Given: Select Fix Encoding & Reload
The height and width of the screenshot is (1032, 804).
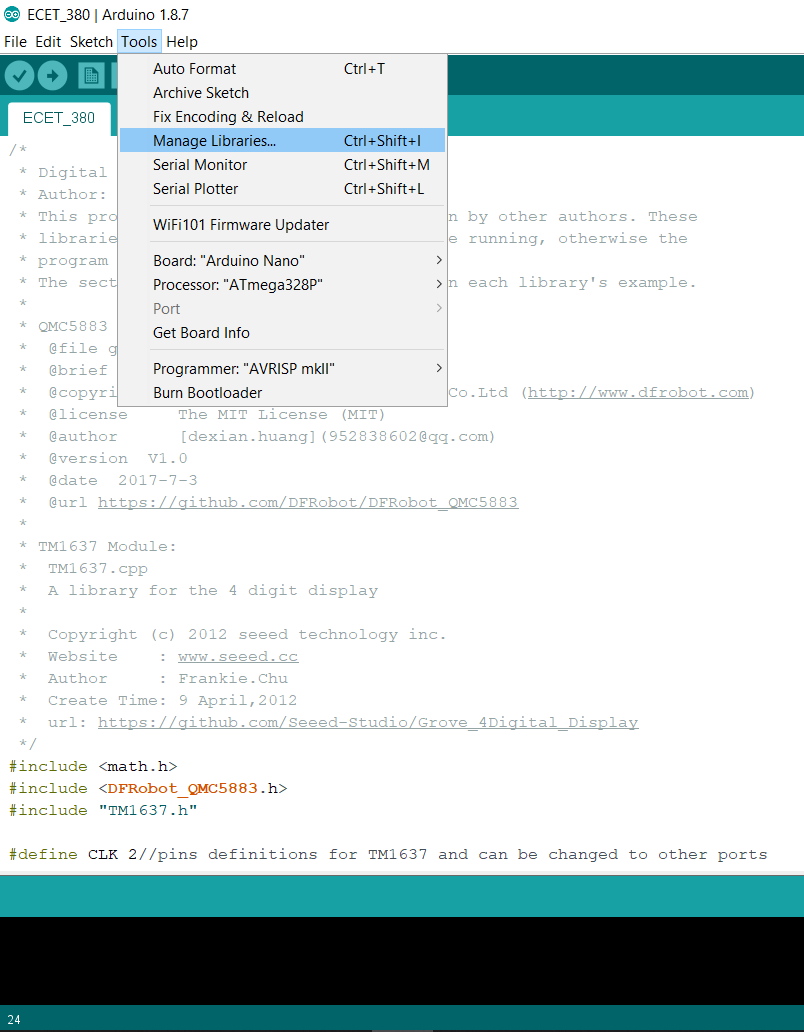Looking at the screenshot, I should pyautogui.click(x=282, y=116).
